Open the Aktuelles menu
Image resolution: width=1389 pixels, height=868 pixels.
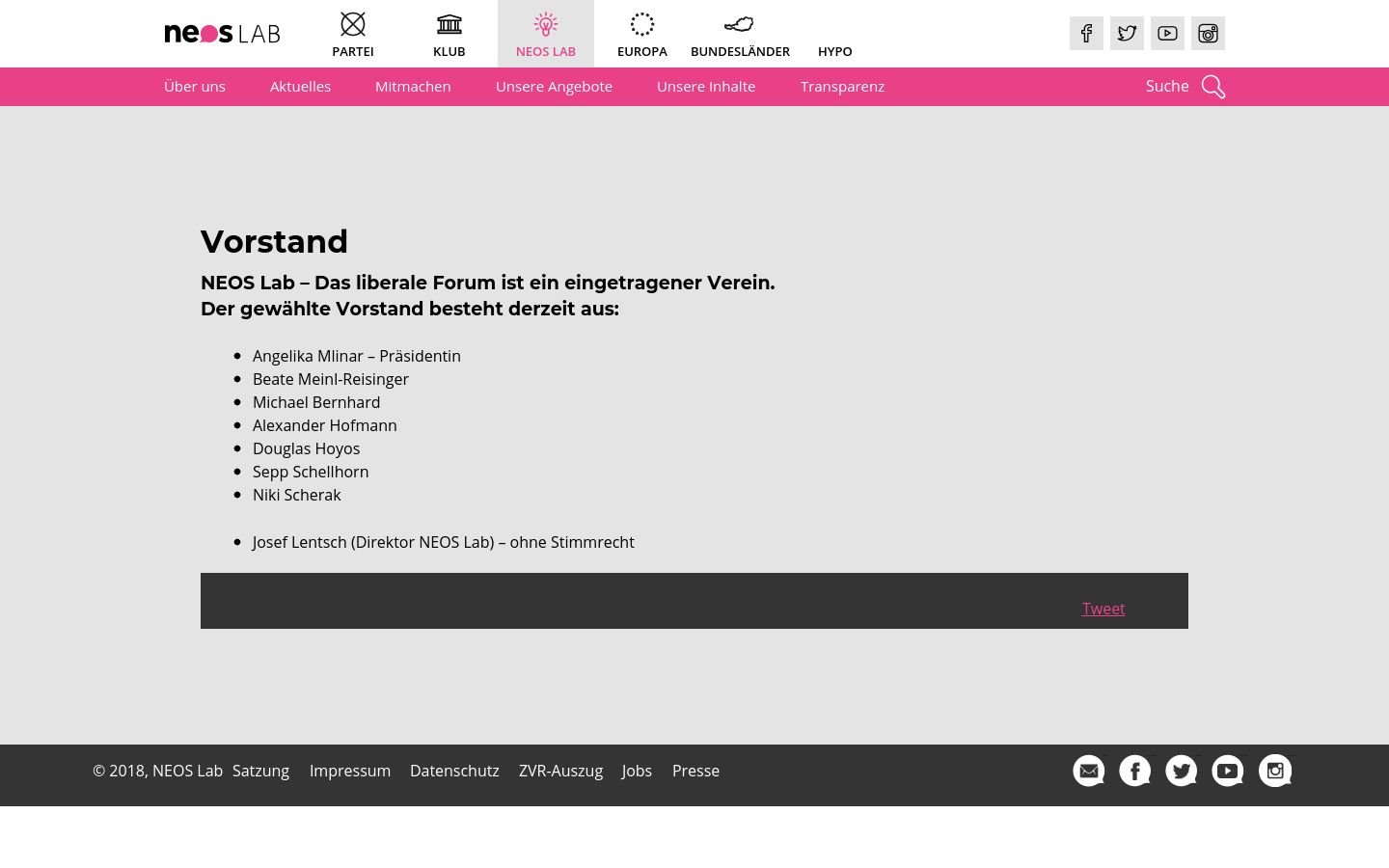point(300,87)
